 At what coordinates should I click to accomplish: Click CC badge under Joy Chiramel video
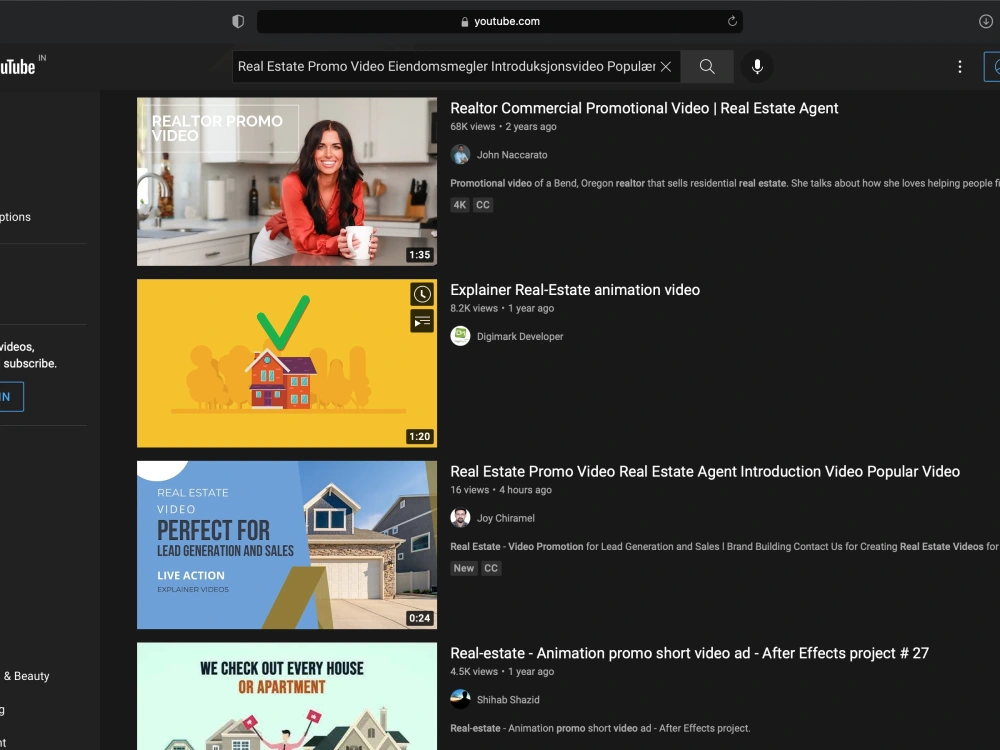click(490, 568)
